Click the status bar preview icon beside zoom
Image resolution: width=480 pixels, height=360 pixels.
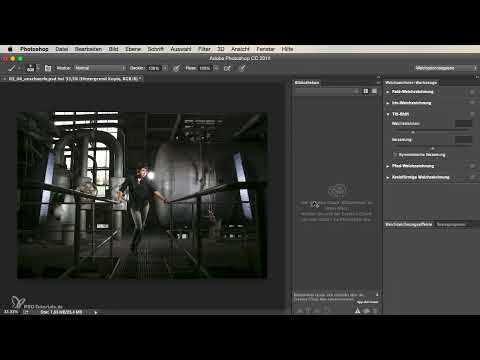point(26,312)
